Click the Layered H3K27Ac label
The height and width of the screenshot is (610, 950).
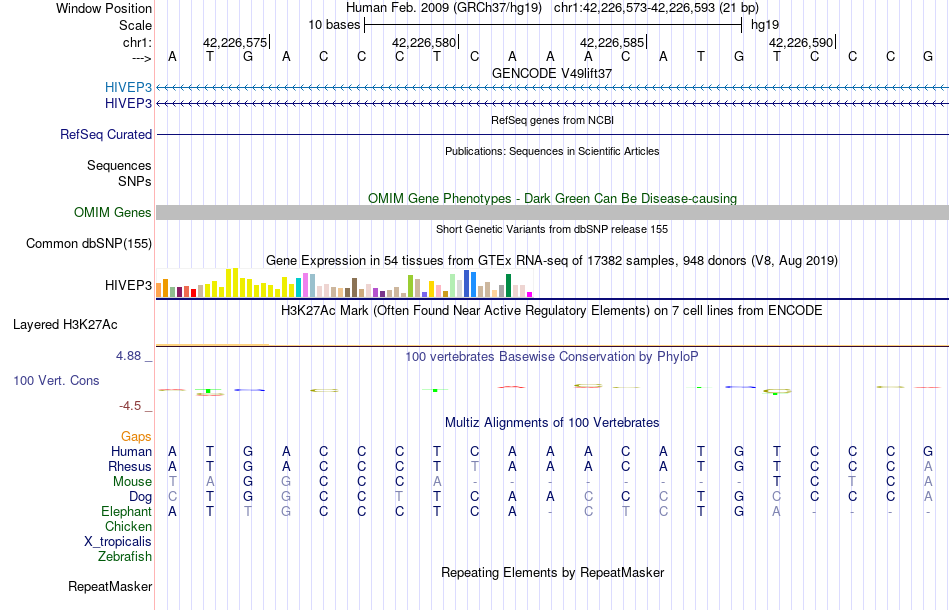(65, 325)
